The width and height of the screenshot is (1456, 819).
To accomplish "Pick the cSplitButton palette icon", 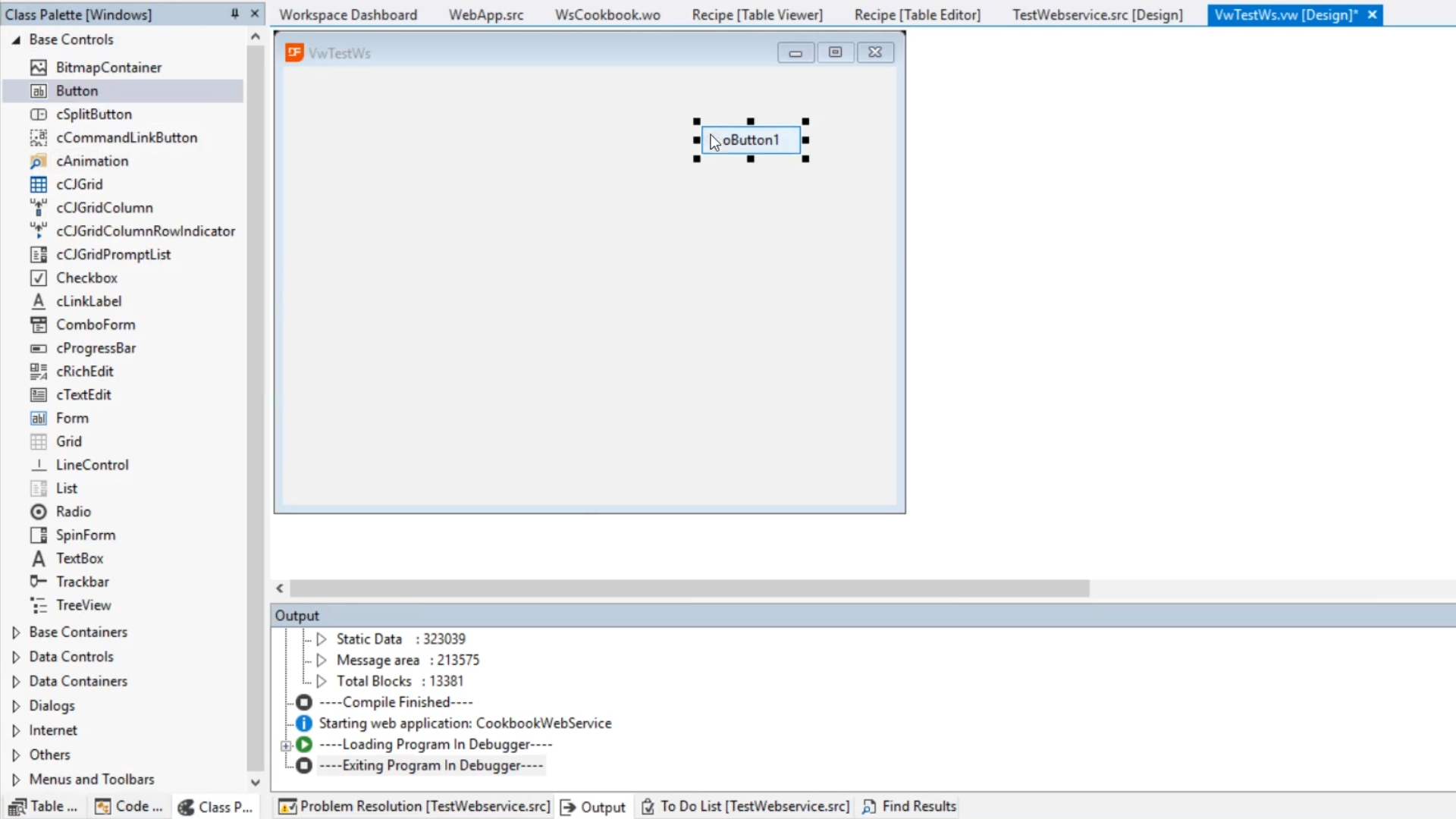I will [x=39, y=115].
